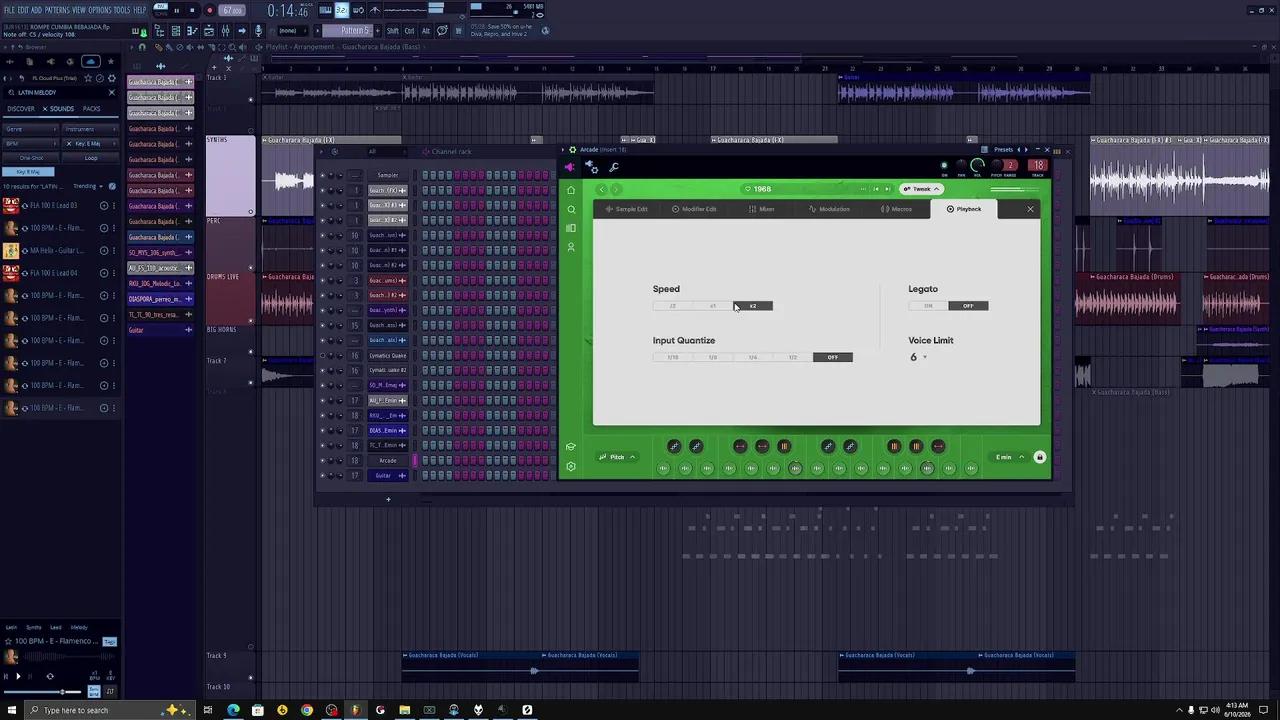Viewport: 1280px width, 720px height.
Task: Open the Arcade library sidebar icon
Action: pyautogui.click(x=571, y=228)
